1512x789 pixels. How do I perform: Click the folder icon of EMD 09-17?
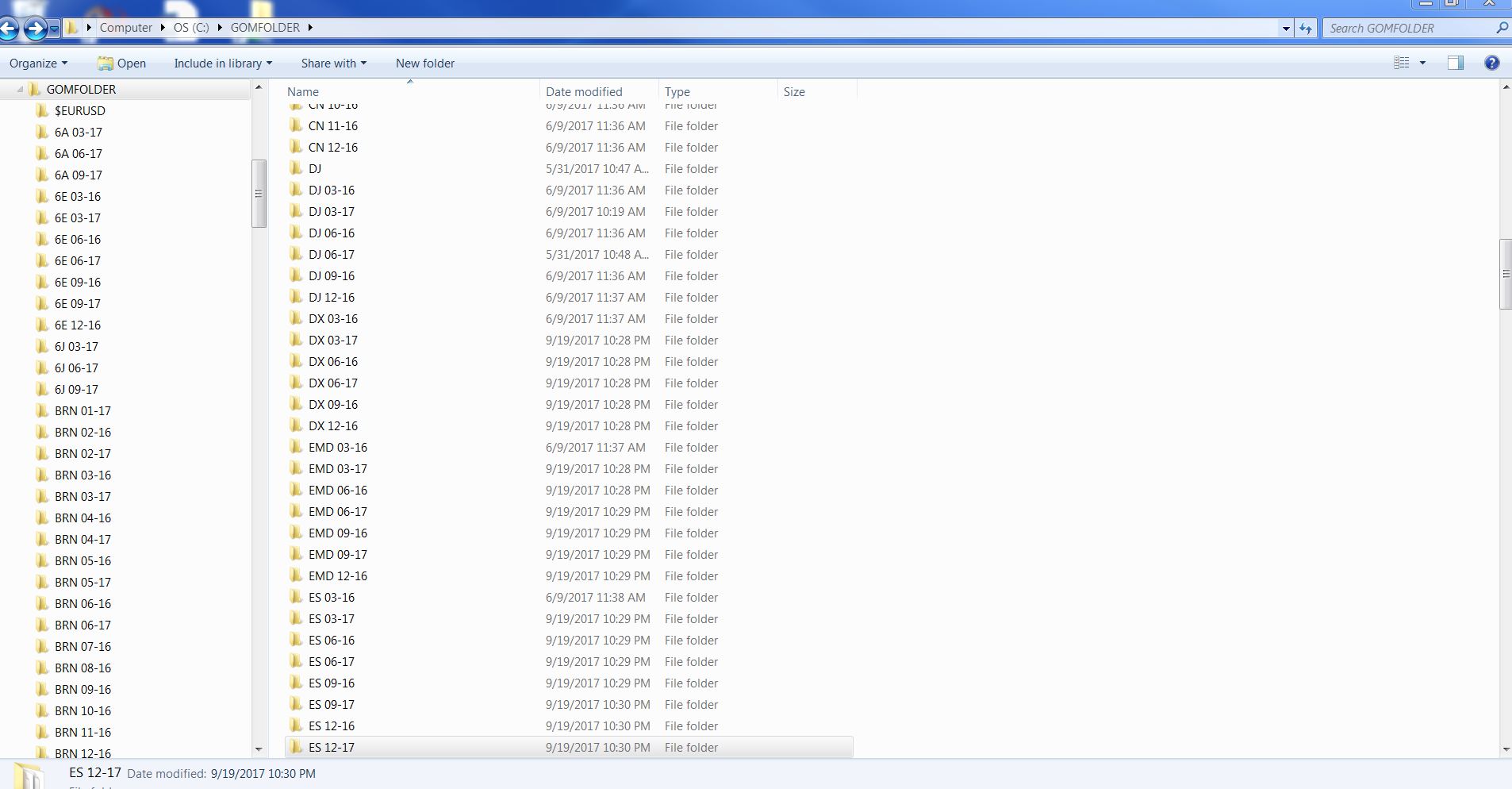click(295, 554)
